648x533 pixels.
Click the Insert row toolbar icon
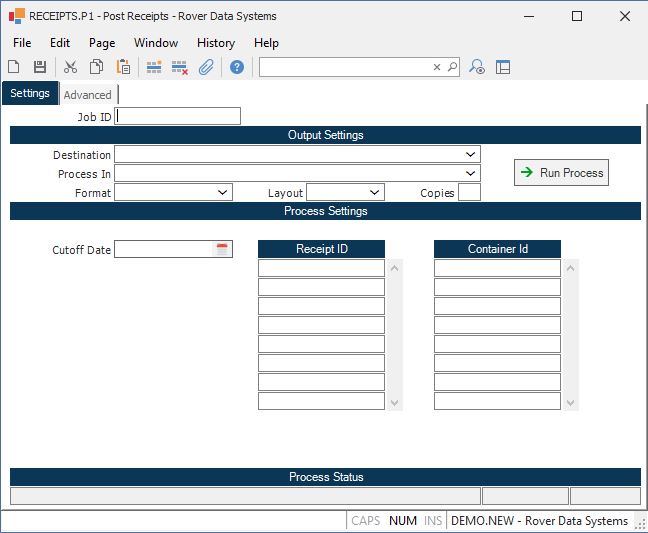click(x=154, y=67)
